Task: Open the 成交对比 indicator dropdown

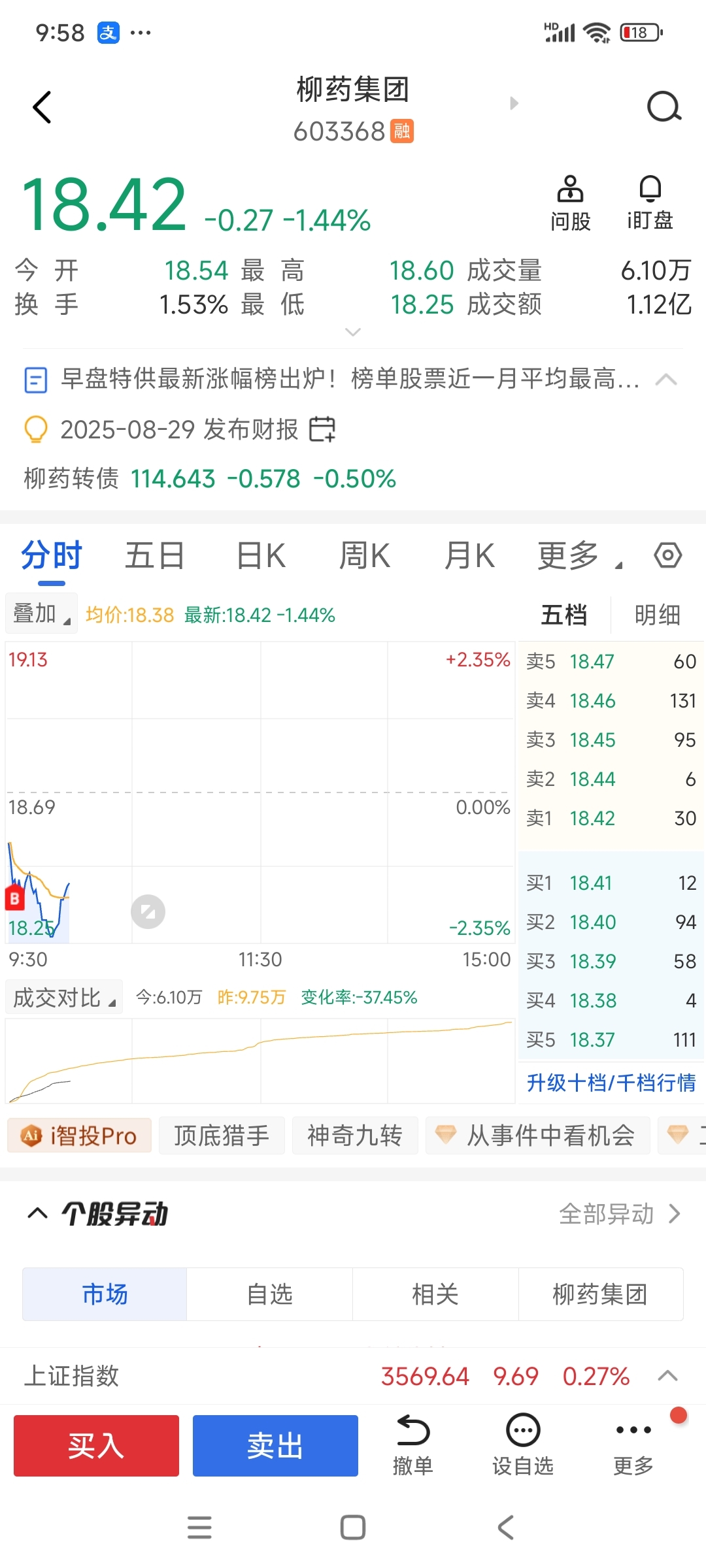Action: point(64,997)
